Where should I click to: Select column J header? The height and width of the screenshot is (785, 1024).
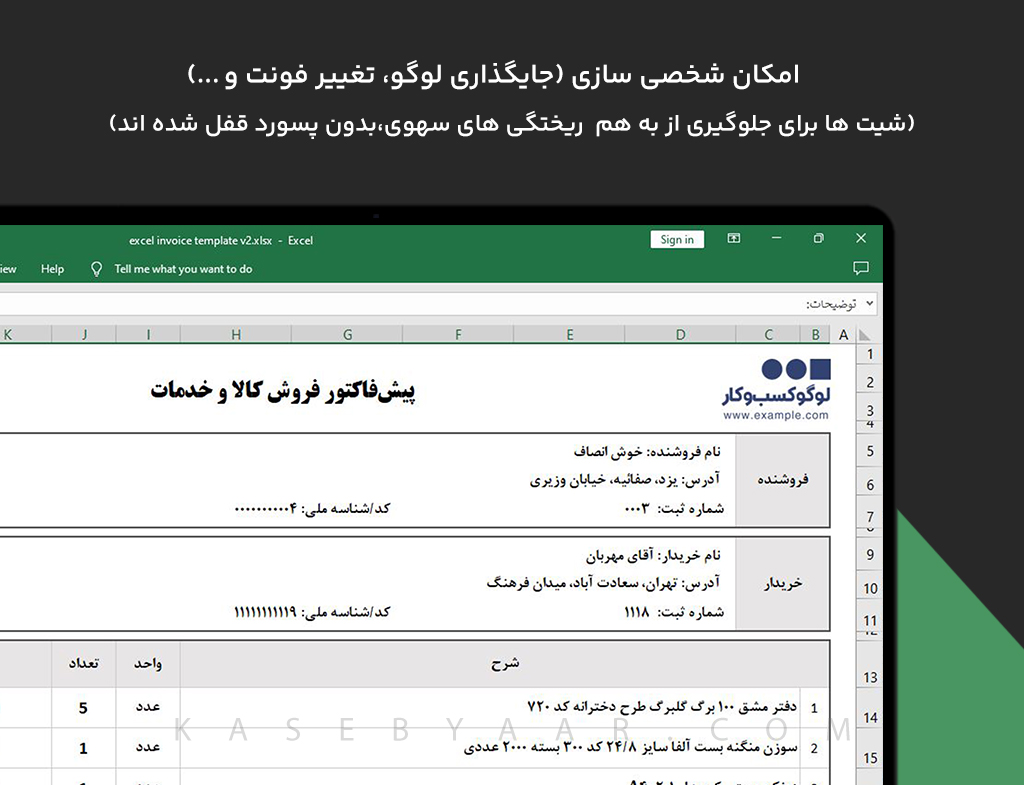tap(84, 335)
